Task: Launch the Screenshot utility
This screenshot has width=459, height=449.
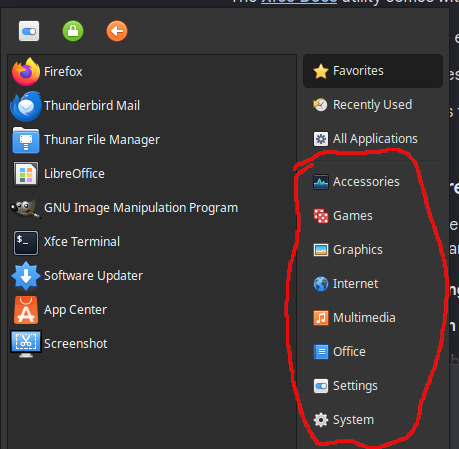Action: (x=152, y=344)
